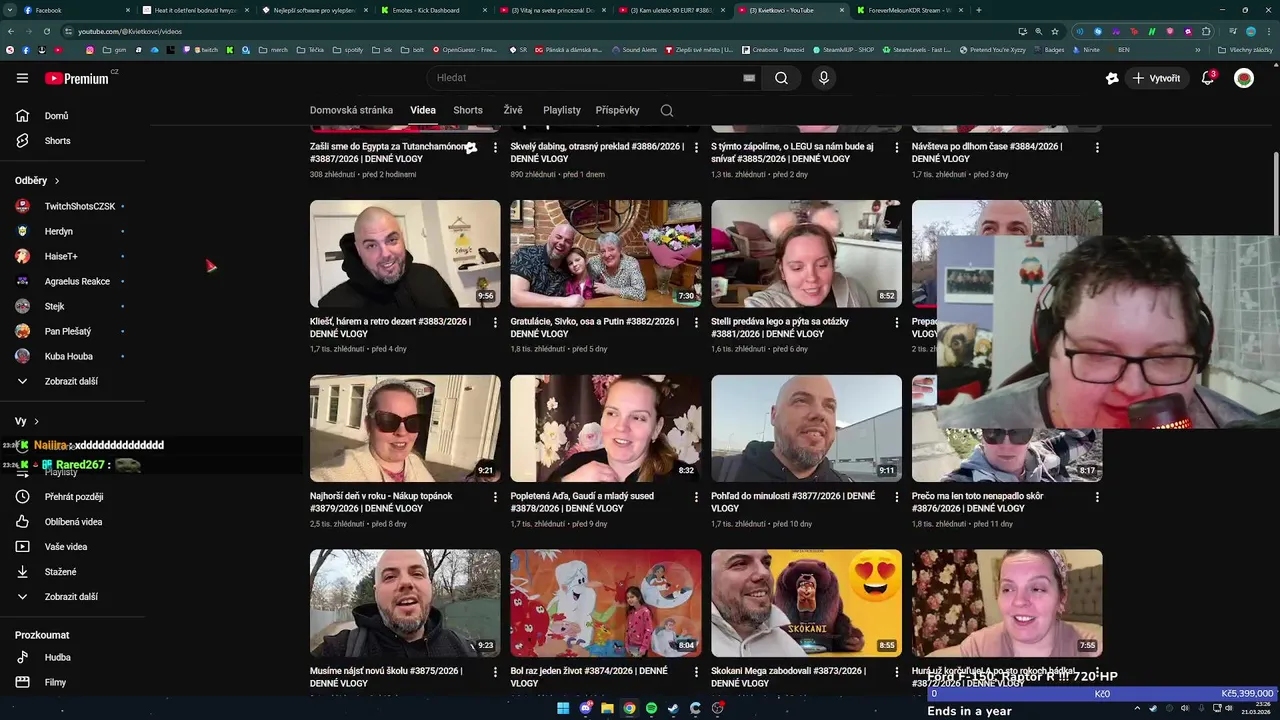
Task: Open options menu for Popletená Aďa video
Action: click(x=696, y=496)
